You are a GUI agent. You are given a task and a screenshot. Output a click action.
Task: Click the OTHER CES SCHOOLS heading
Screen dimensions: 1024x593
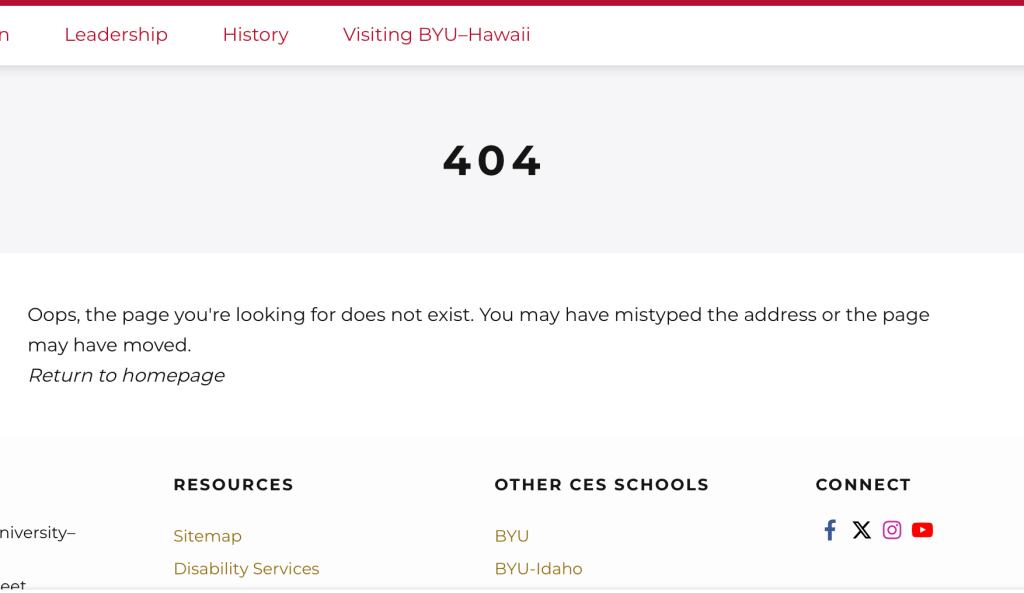click(601, 485)
